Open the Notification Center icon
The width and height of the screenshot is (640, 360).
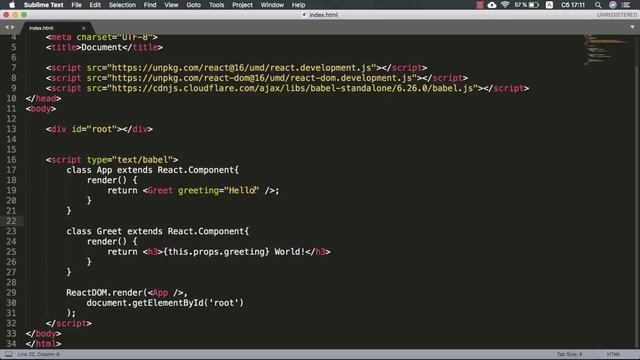[x=626, y=5]
